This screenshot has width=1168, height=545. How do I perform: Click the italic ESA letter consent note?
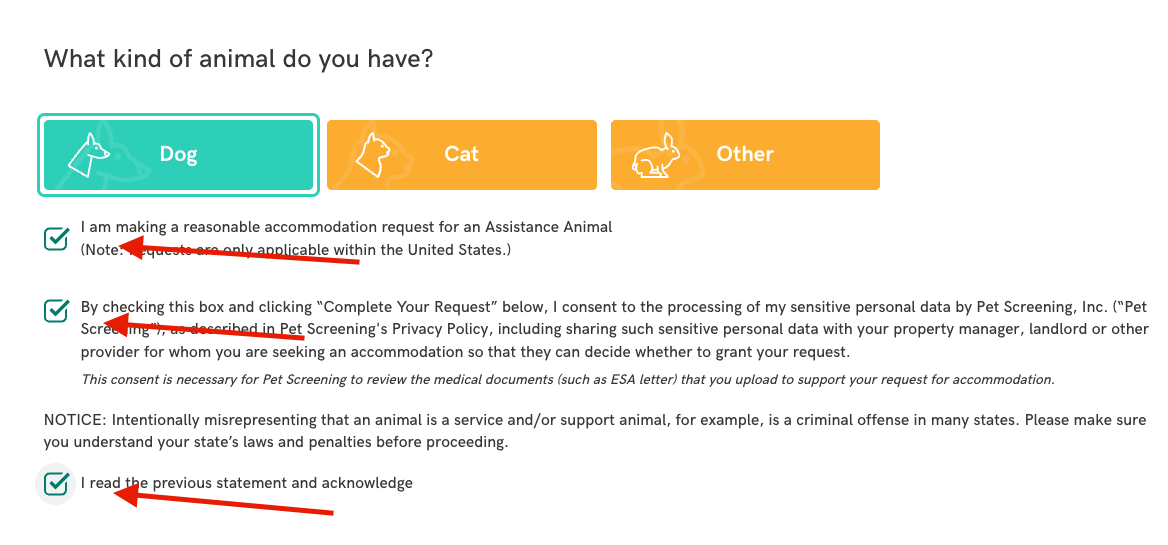pos(567,380)
